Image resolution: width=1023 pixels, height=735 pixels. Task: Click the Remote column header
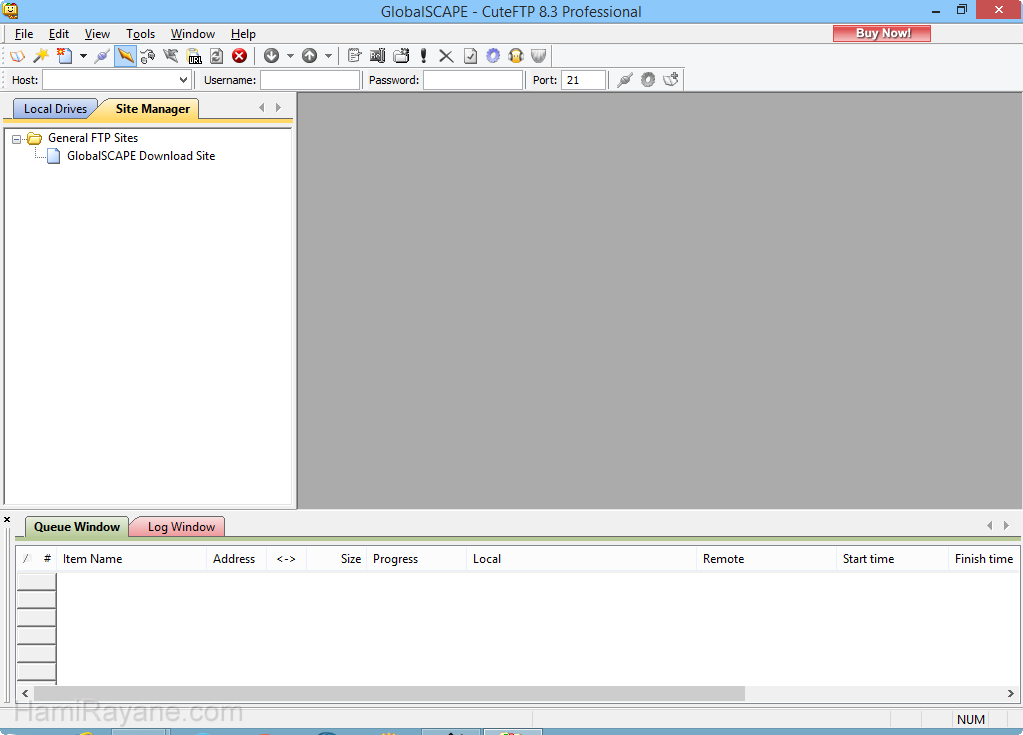point(767,559)
